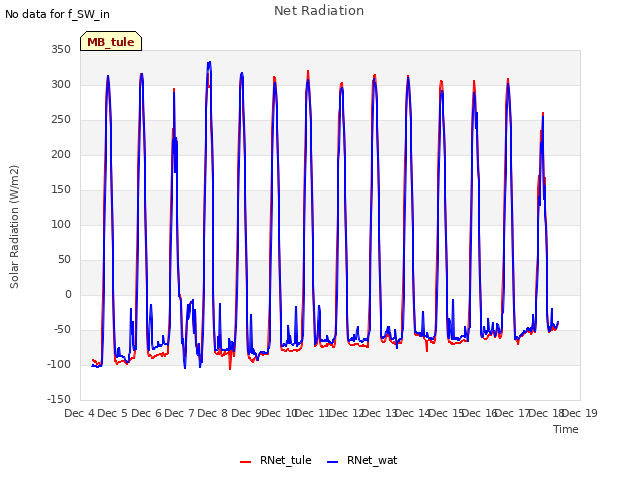Click the MB_tule annotation label
Viewport: 640px width, 480px height.
pos(111,42)
